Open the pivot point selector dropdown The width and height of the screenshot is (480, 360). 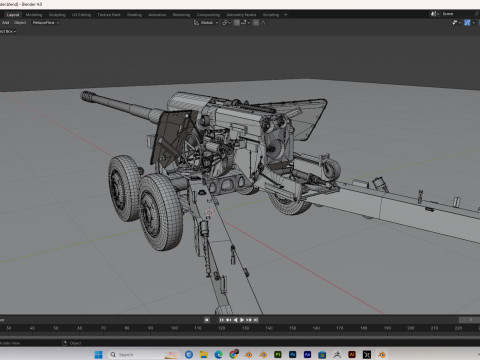(x=226, y=23)
